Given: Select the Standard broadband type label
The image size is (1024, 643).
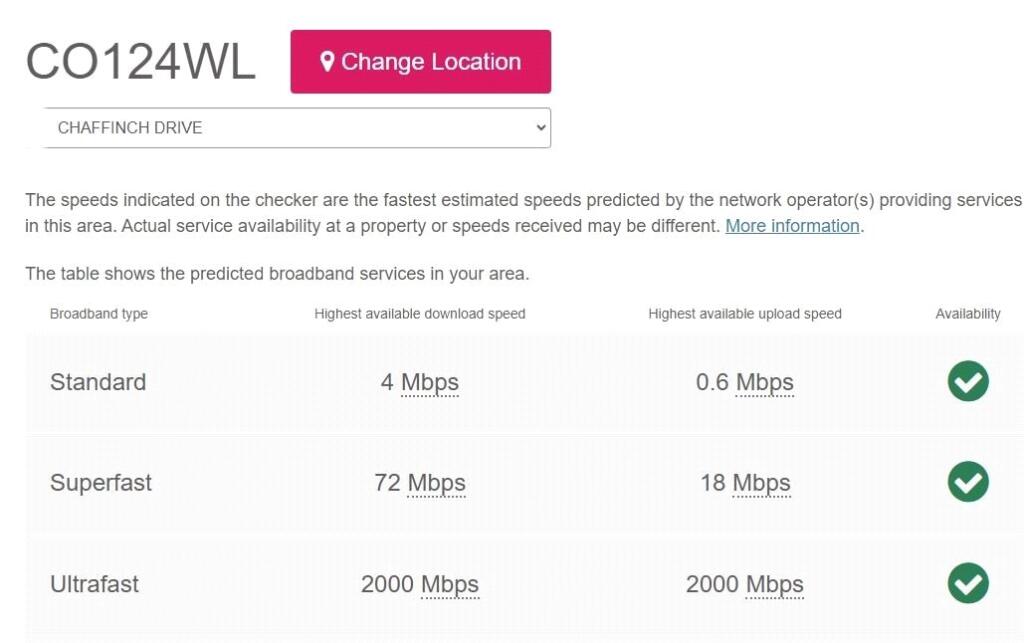Looking at the screenshot, I should pos(98,382).
